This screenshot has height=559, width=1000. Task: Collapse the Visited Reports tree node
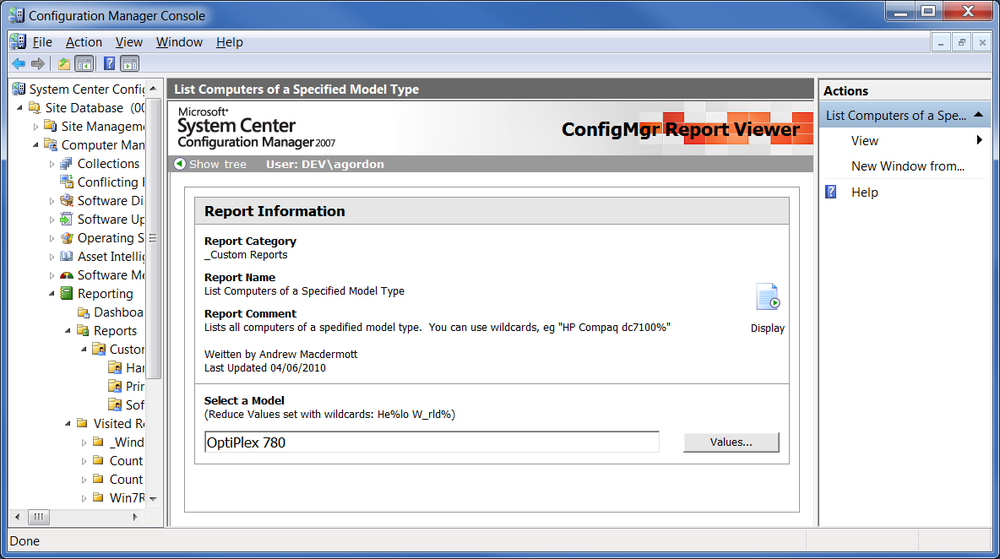point(68,423)
